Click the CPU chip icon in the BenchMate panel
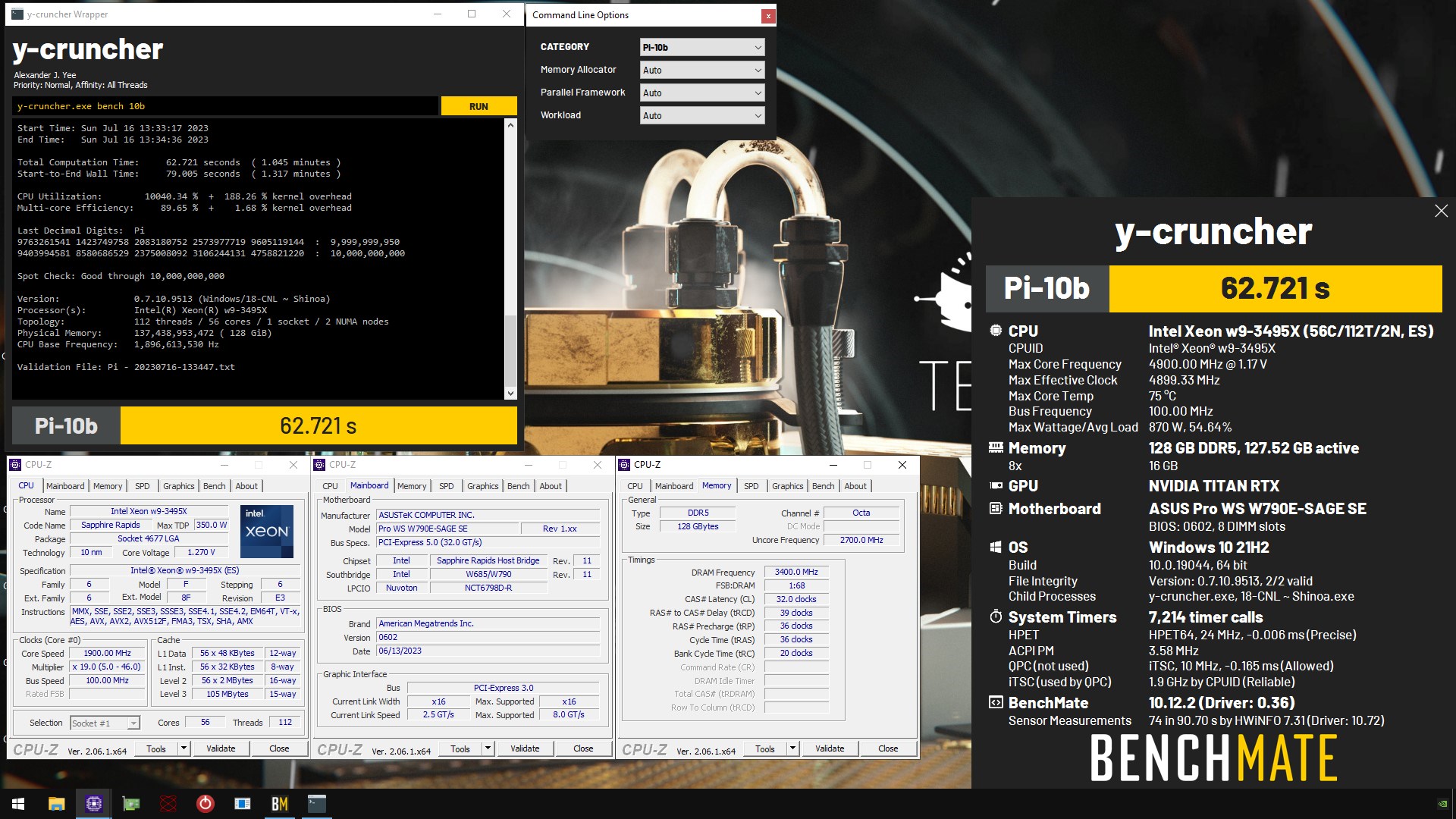The height and width of the screenshot is (819, 1456). [996, 331]
